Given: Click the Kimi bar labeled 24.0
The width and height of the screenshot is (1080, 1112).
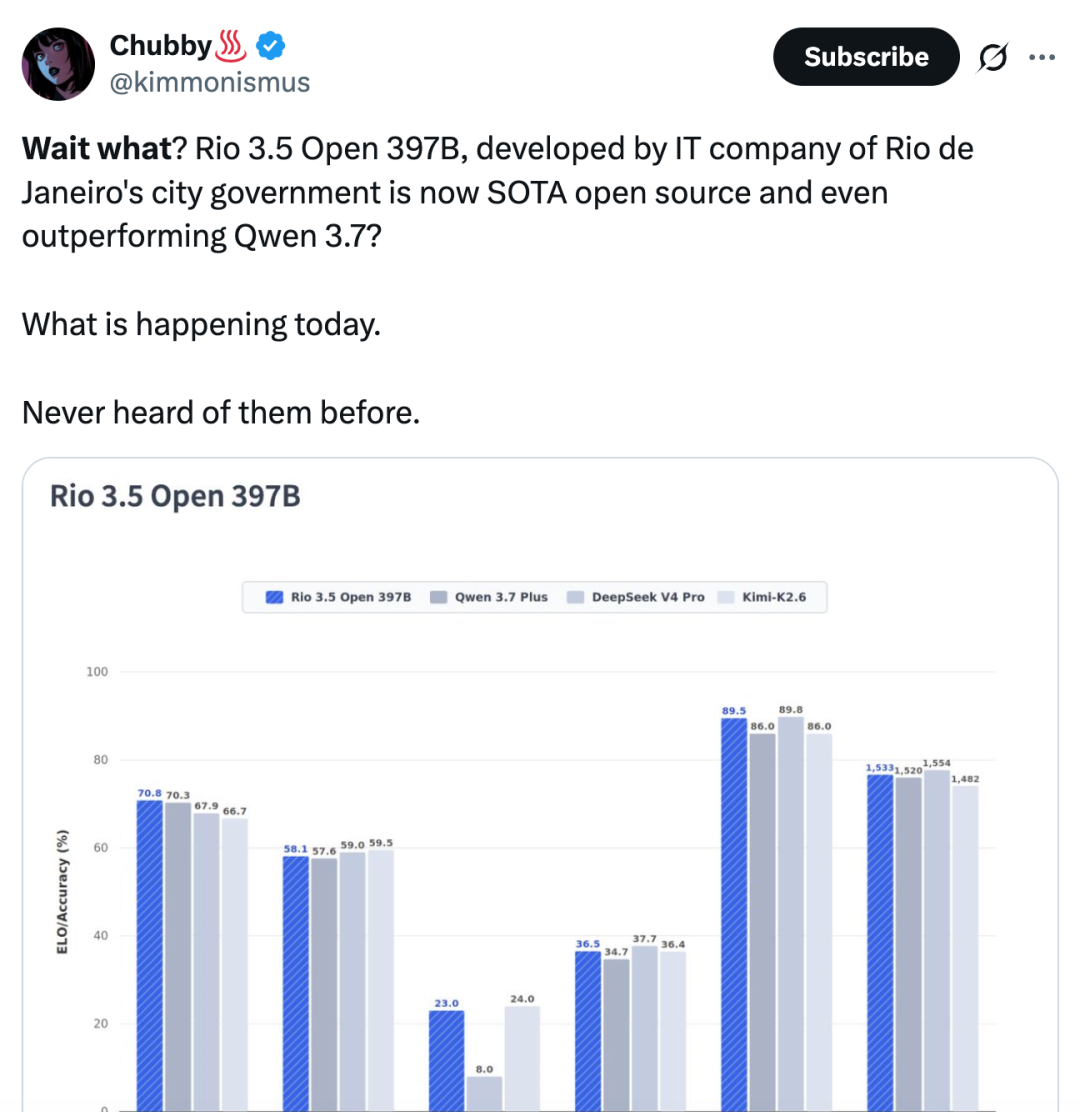Looking at the screenshot, I should [523, 1058].
